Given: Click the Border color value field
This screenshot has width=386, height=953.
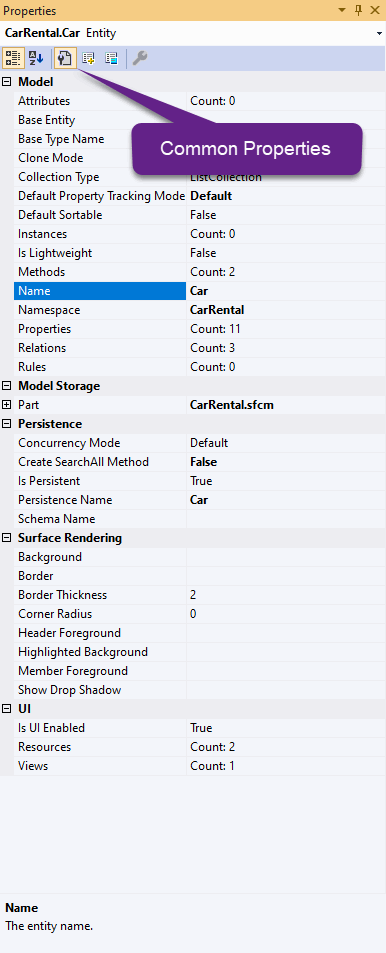Looking at the screenshot, I should (286, 576).
